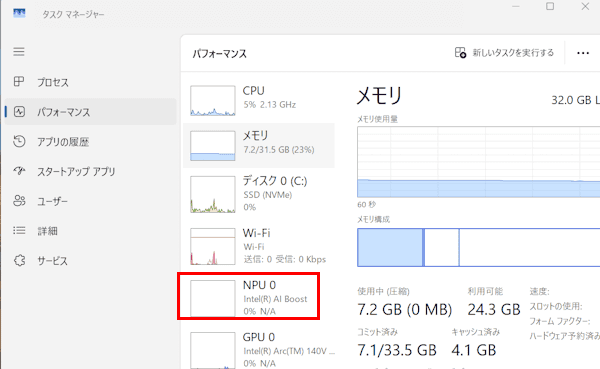Maximize the Task Manager window
600x369 pixels.
550,6
